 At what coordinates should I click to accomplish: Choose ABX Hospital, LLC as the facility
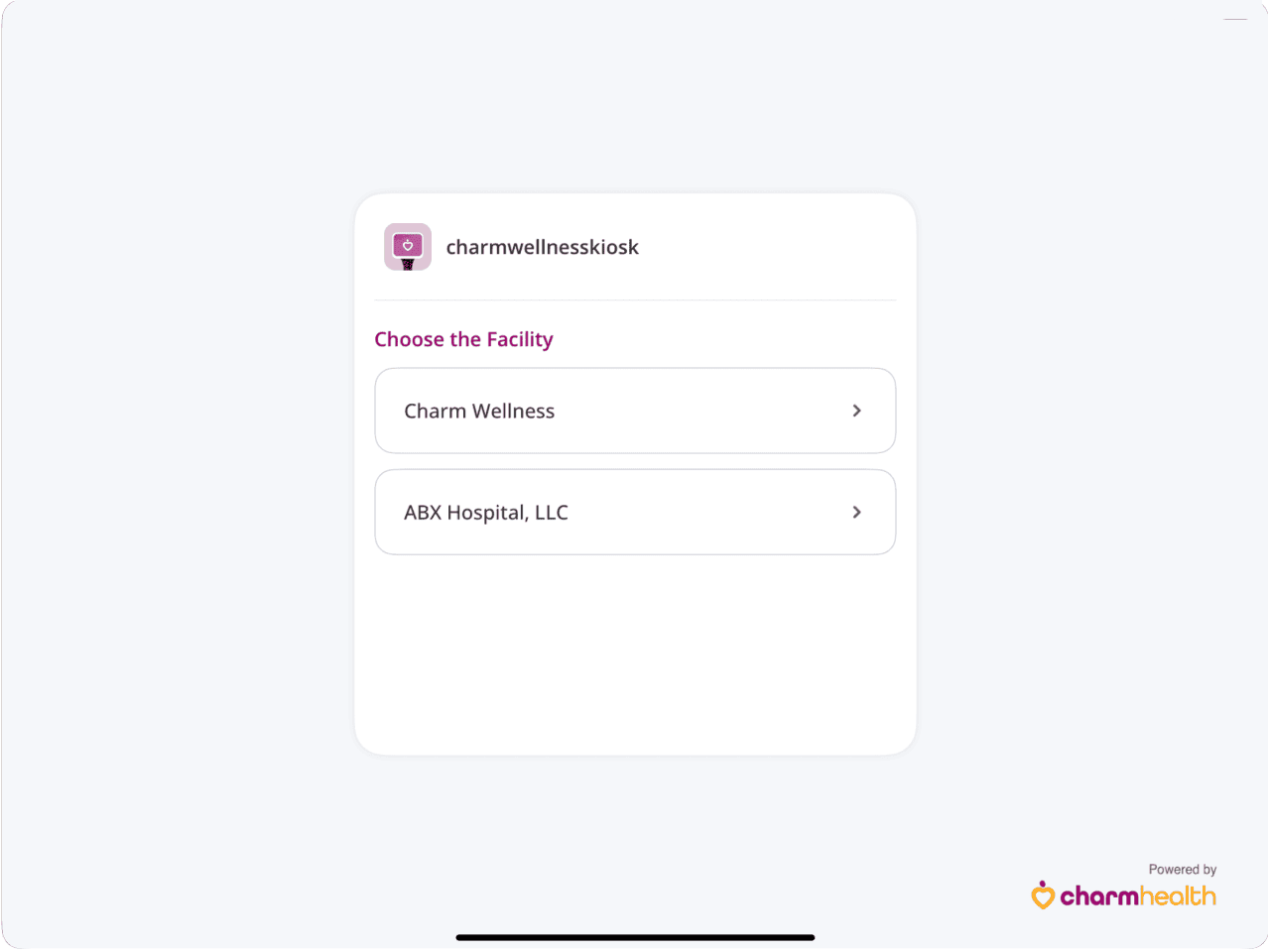coord(635,512)
